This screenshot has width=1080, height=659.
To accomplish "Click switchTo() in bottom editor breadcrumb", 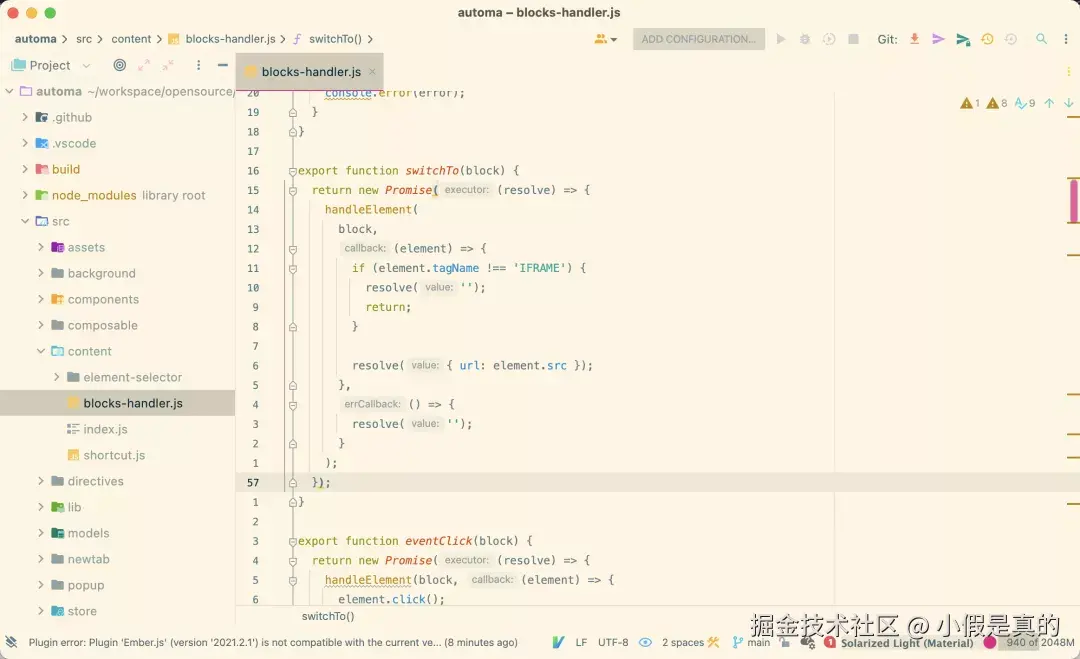I will point(328,616).
